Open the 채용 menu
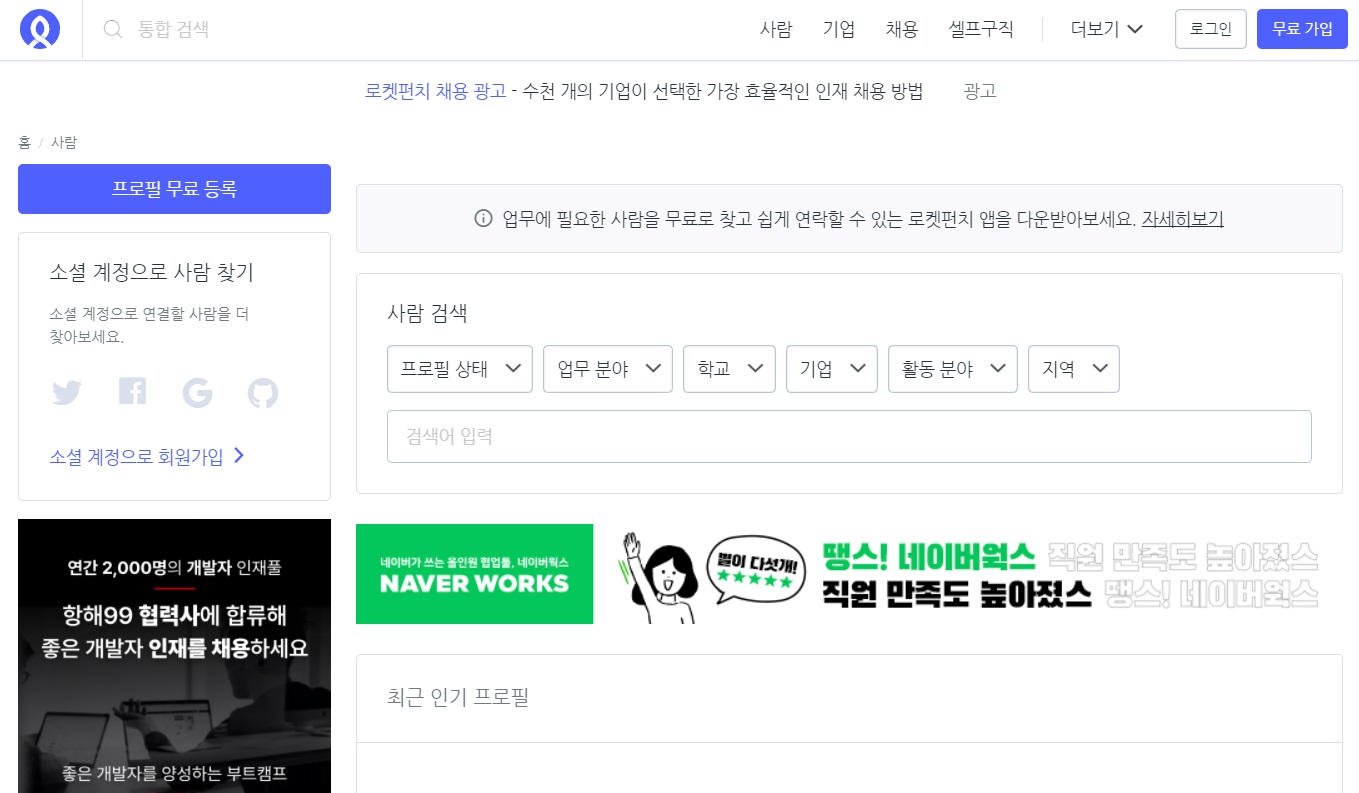 pyautogui.click(x=902, y=29)
